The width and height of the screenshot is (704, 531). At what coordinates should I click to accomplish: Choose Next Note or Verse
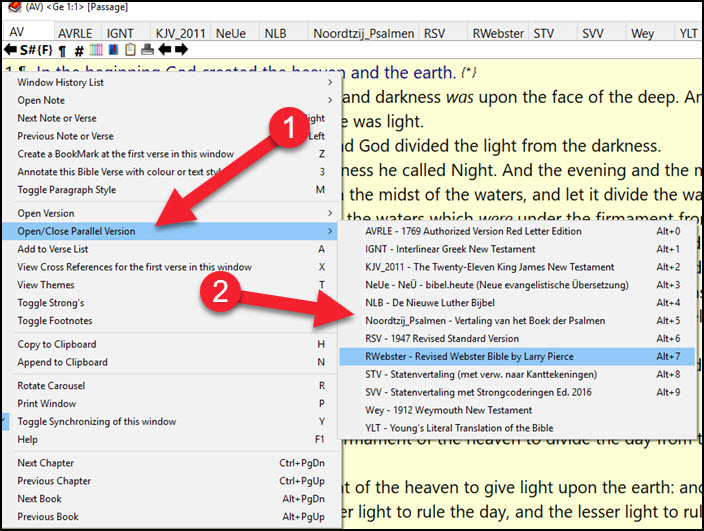[x=171, y=118]
